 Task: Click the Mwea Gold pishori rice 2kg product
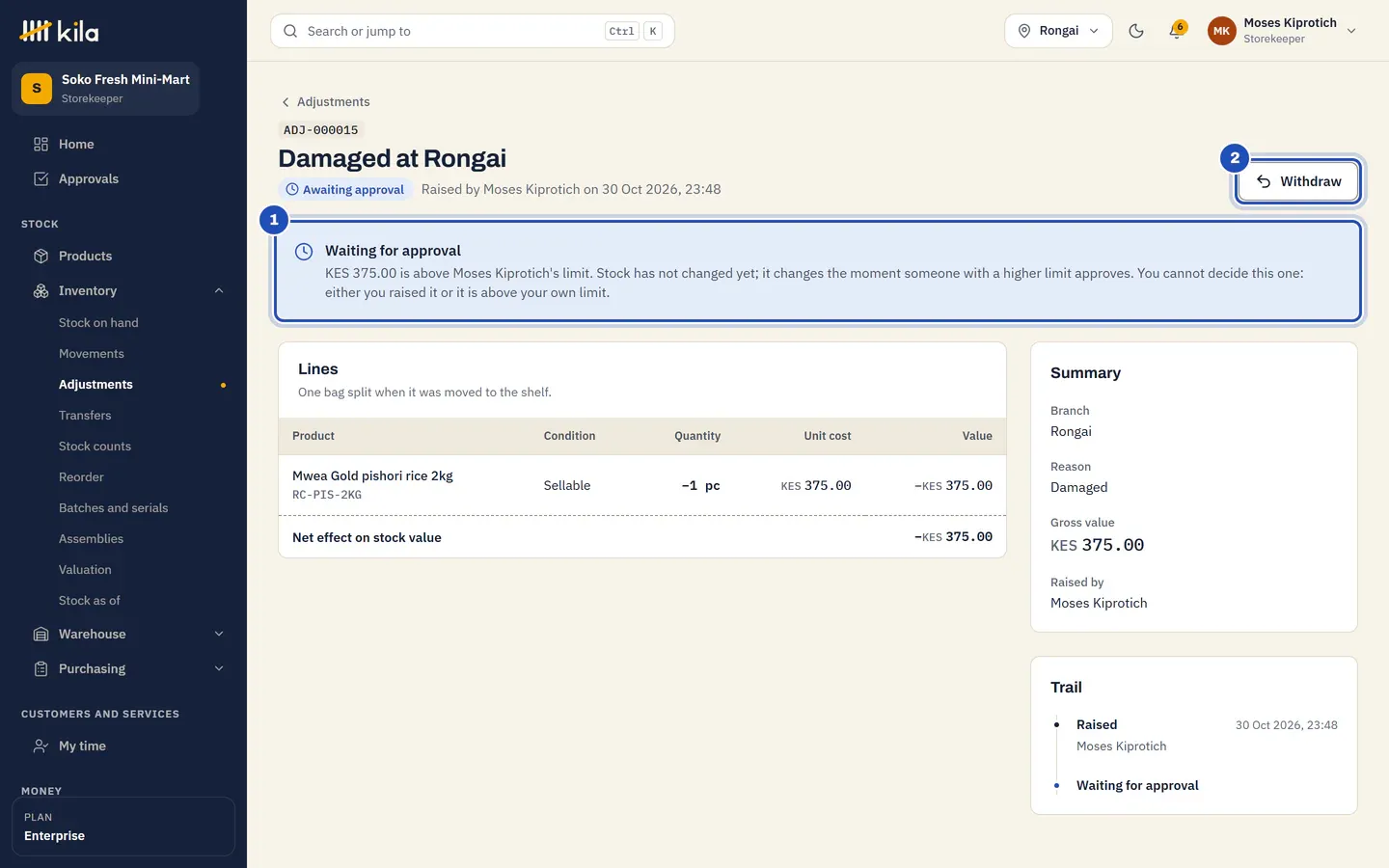(372, 476)
